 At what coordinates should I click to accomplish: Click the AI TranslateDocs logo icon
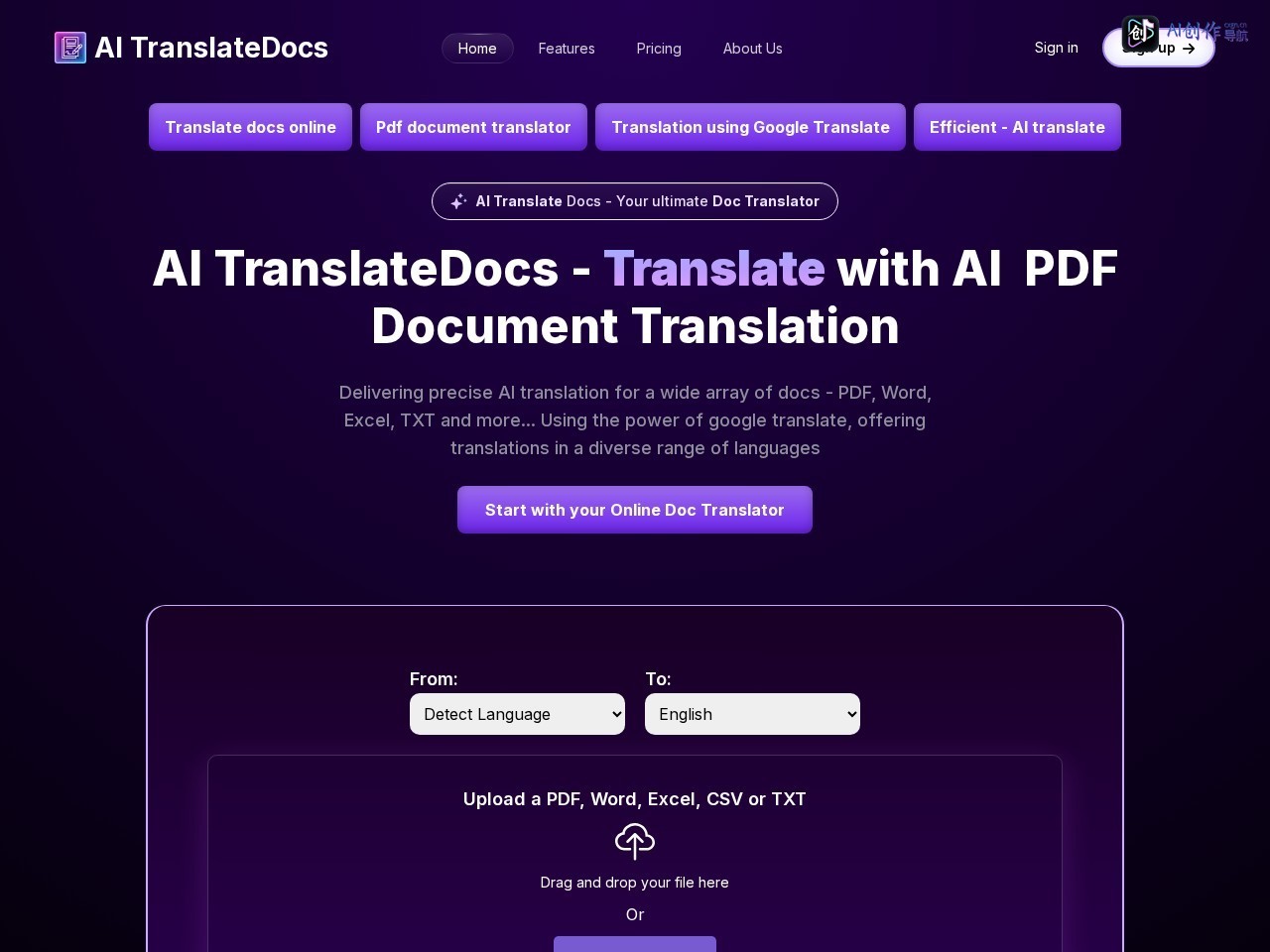click(x=70, y=48)
